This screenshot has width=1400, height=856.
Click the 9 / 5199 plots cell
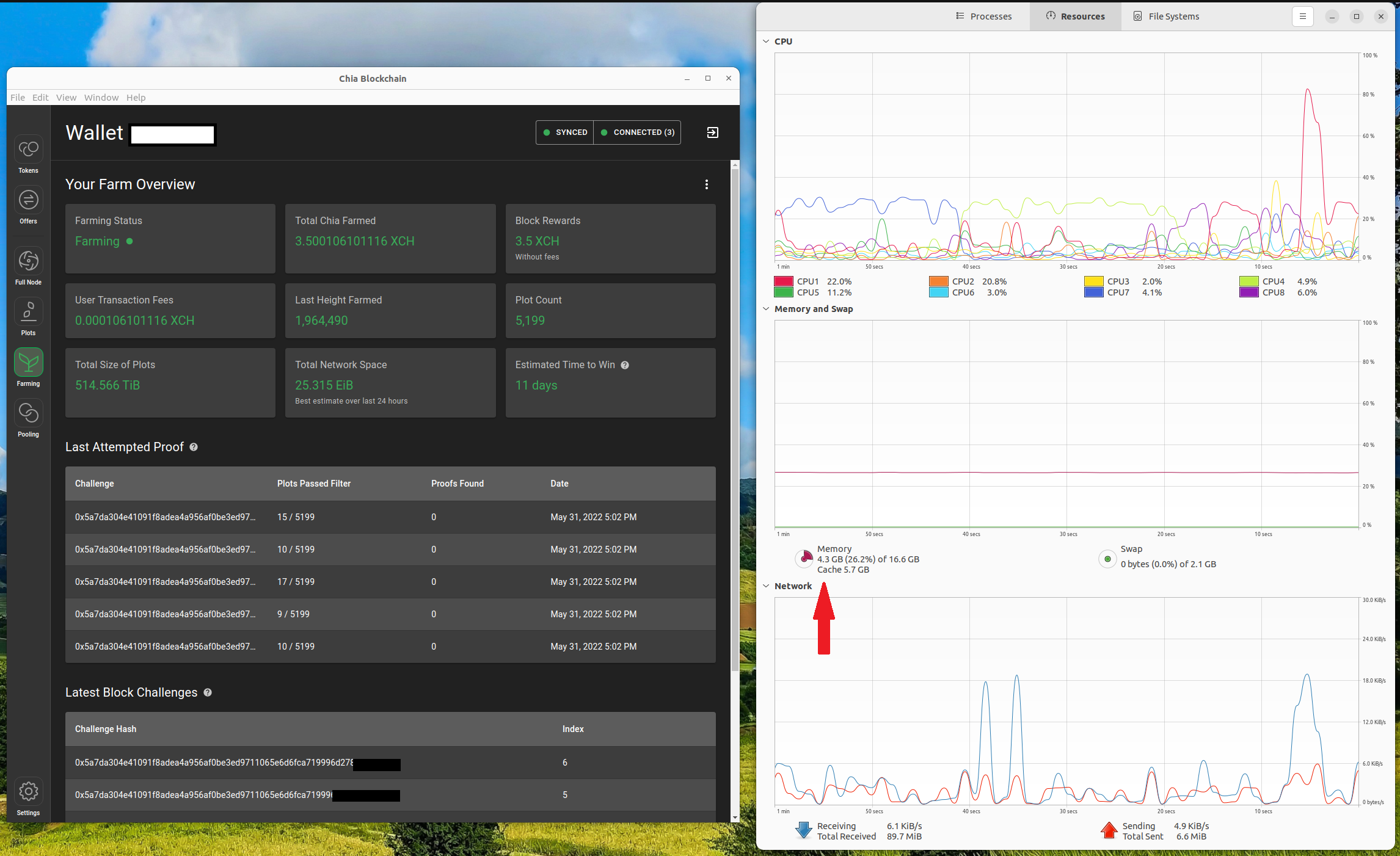pos(294,614)
